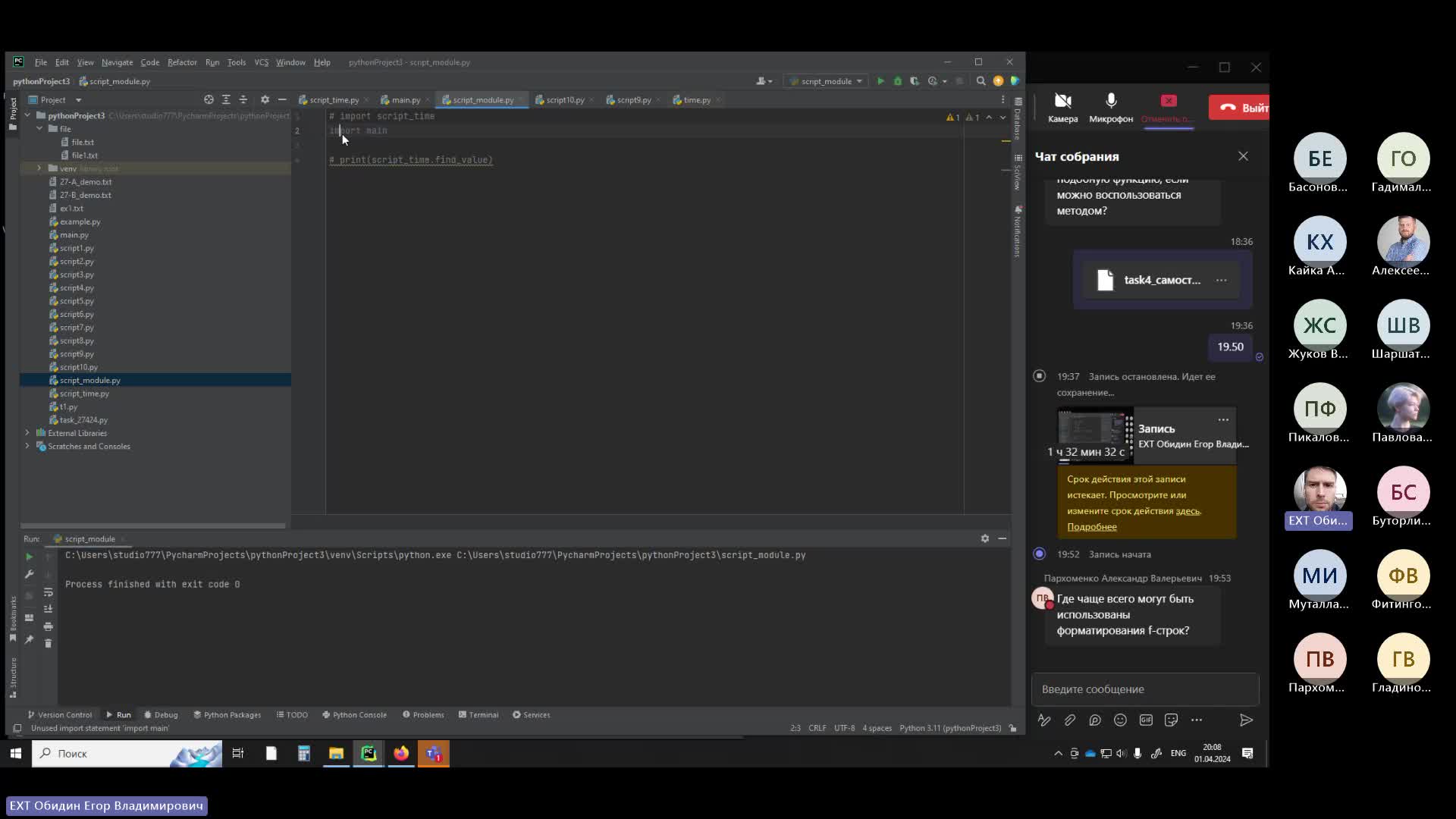Open the File menu
Viewport: 1456px width, 819px height.
41,62
